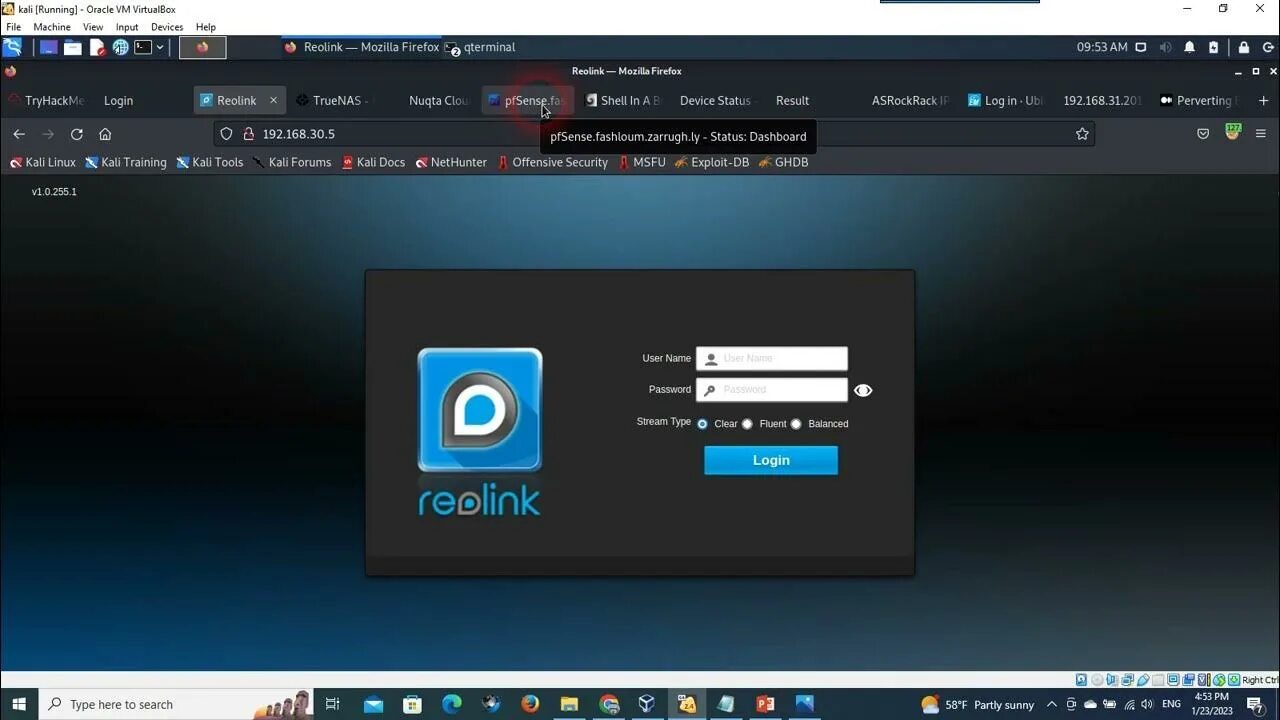Switch to the Nuqta Cloud tab
The height and width of the screenshot is (720, 1280).
[x=438, y=100]
